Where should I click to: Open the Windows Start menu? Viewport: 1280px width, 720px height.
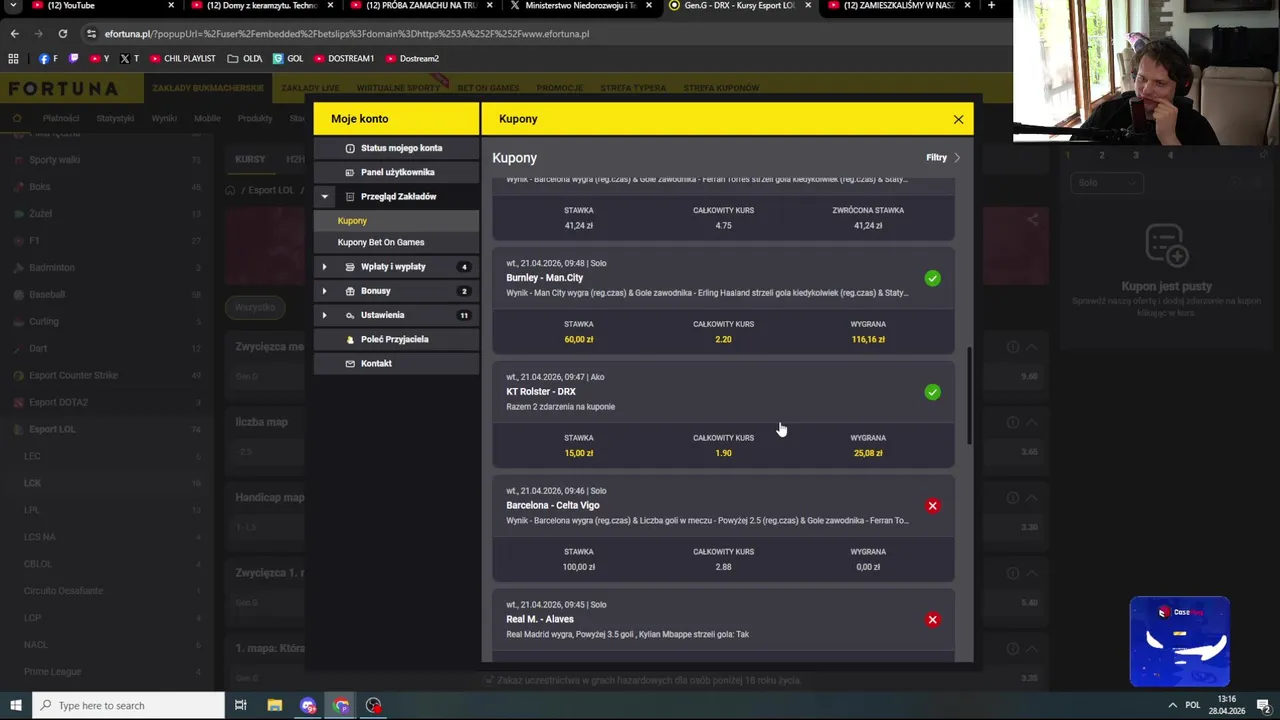point(15,705)
